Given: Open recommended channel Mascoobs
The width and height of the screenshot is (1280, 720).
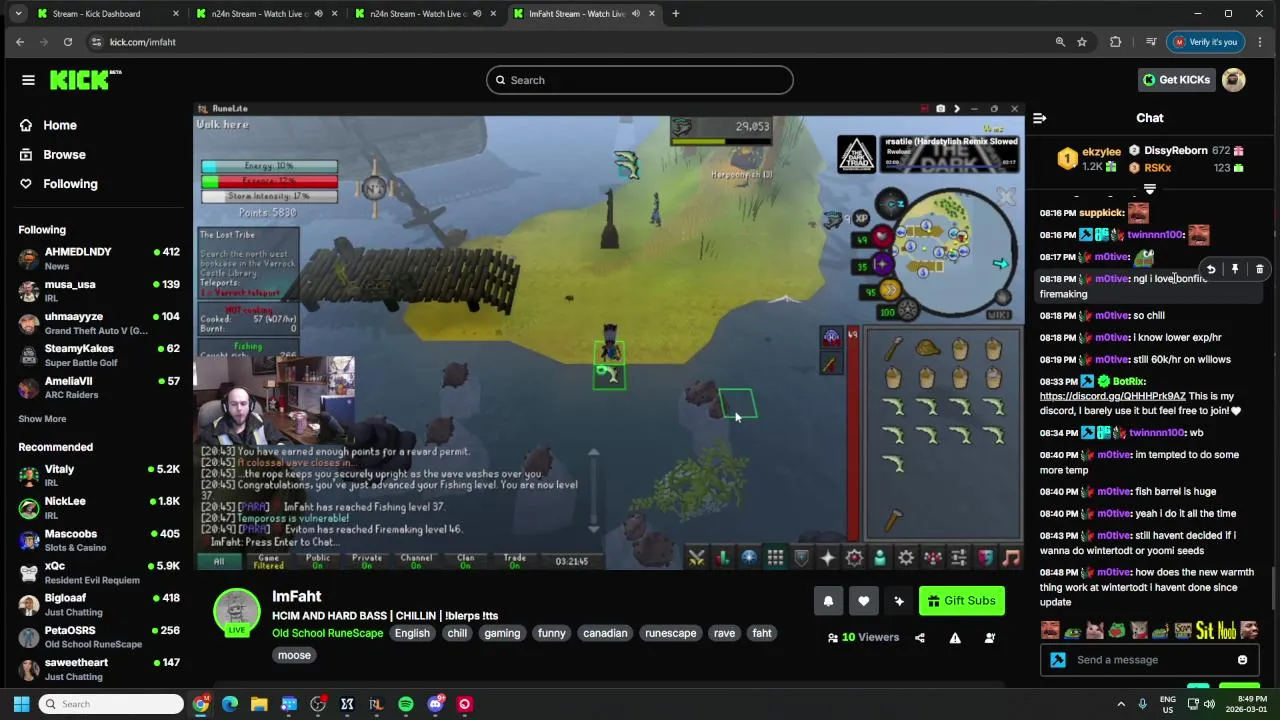Looking at the screenshot, I should [x=98, y=540].
